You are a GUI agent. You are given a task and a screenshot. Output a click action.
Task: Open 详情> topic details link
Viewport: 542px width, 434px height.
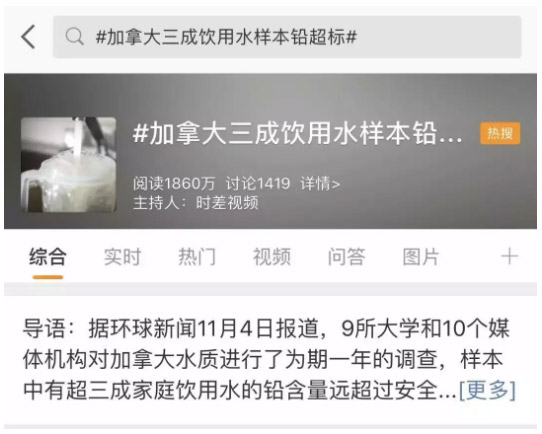tap(320, 183)
